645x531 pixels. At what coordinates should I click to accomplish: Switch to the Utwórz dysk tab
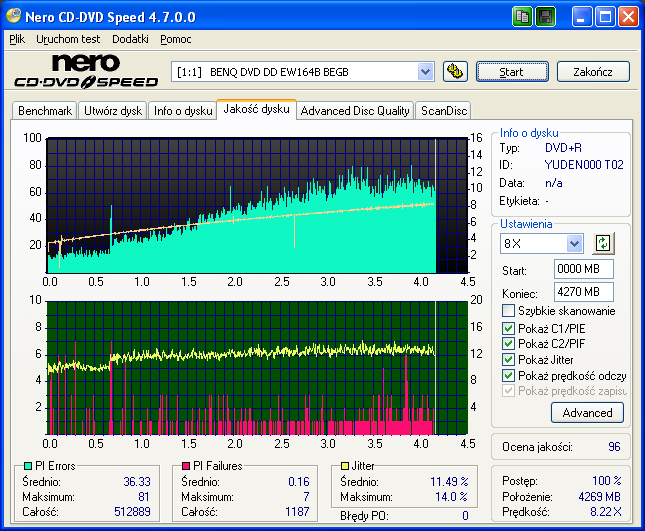(x=113, y=111)
